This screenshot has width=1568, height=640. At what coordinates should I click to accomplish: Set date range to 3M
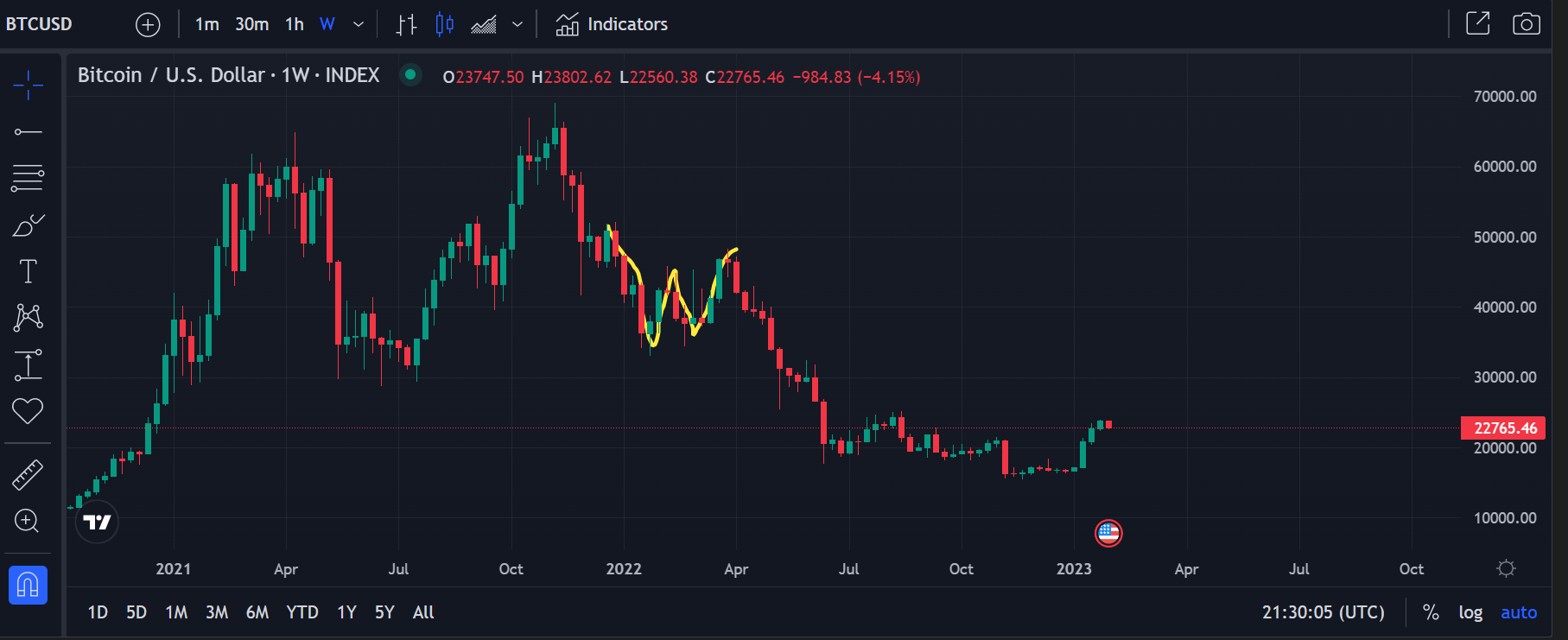217,612
